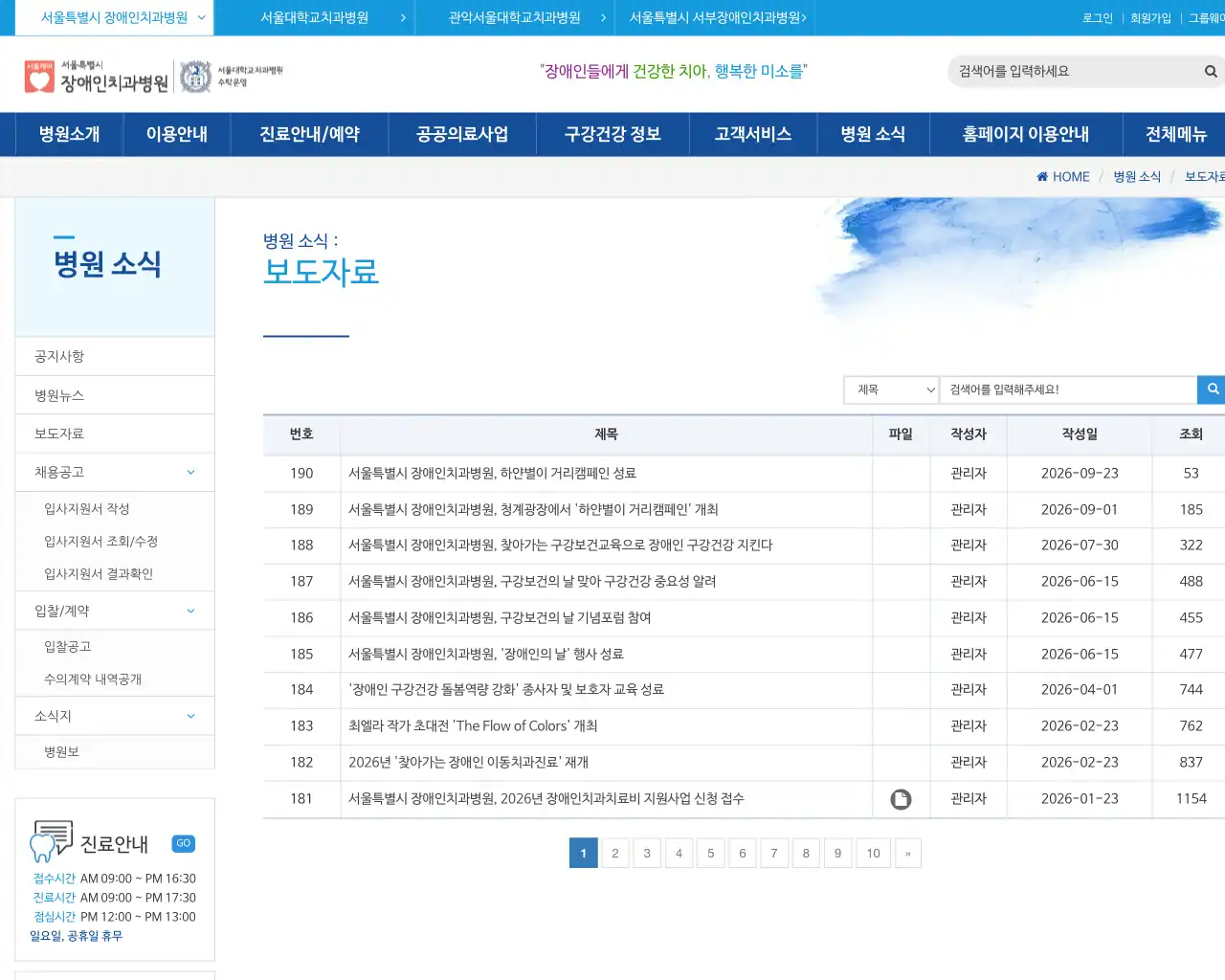This screenshot has height=980, width=1225.
Task: Open the 고객서비스 main menu
Action: (x=753, y=134)
